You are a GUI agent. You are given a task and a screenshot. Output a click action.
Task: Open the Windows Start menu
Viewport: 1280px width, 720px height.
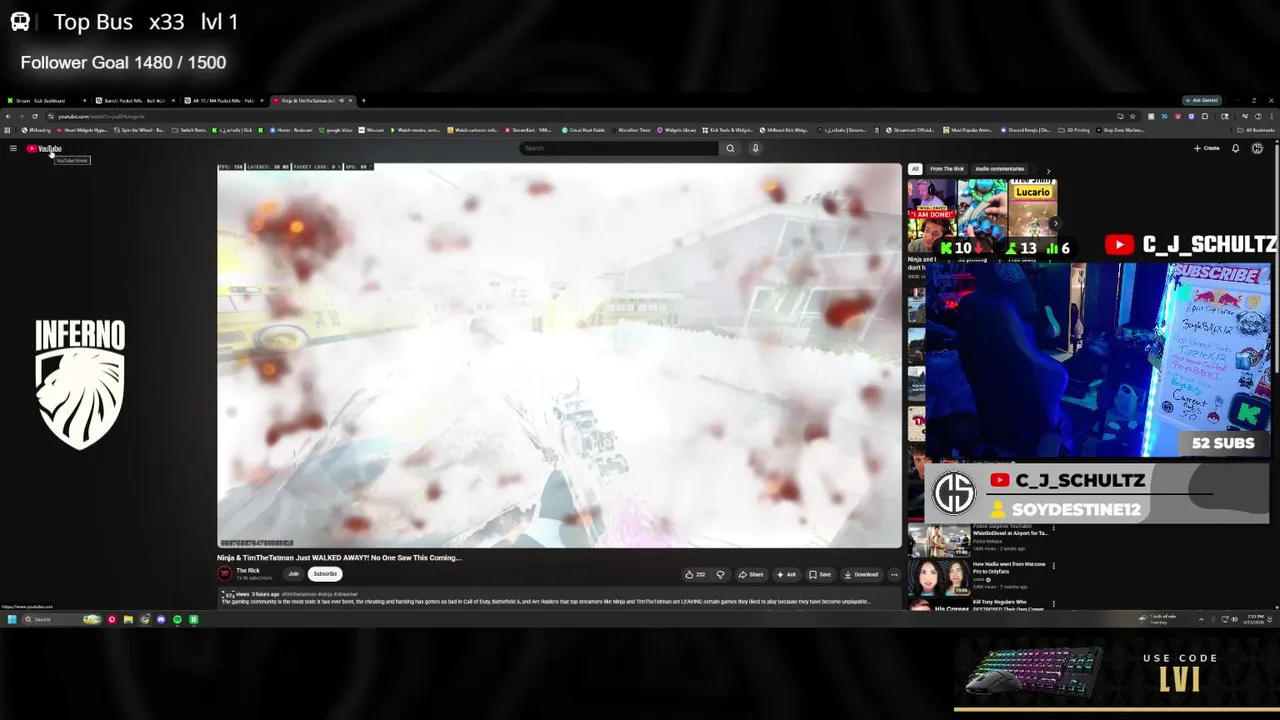coord(13,620)
